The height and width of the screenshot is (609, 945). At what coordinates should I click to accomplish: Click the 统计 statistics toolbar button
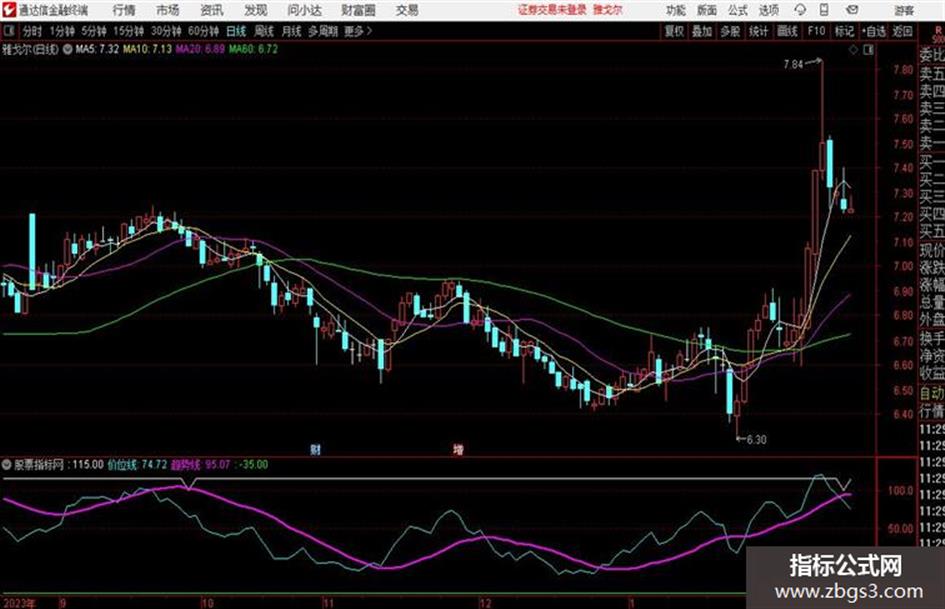pos(758,31)
